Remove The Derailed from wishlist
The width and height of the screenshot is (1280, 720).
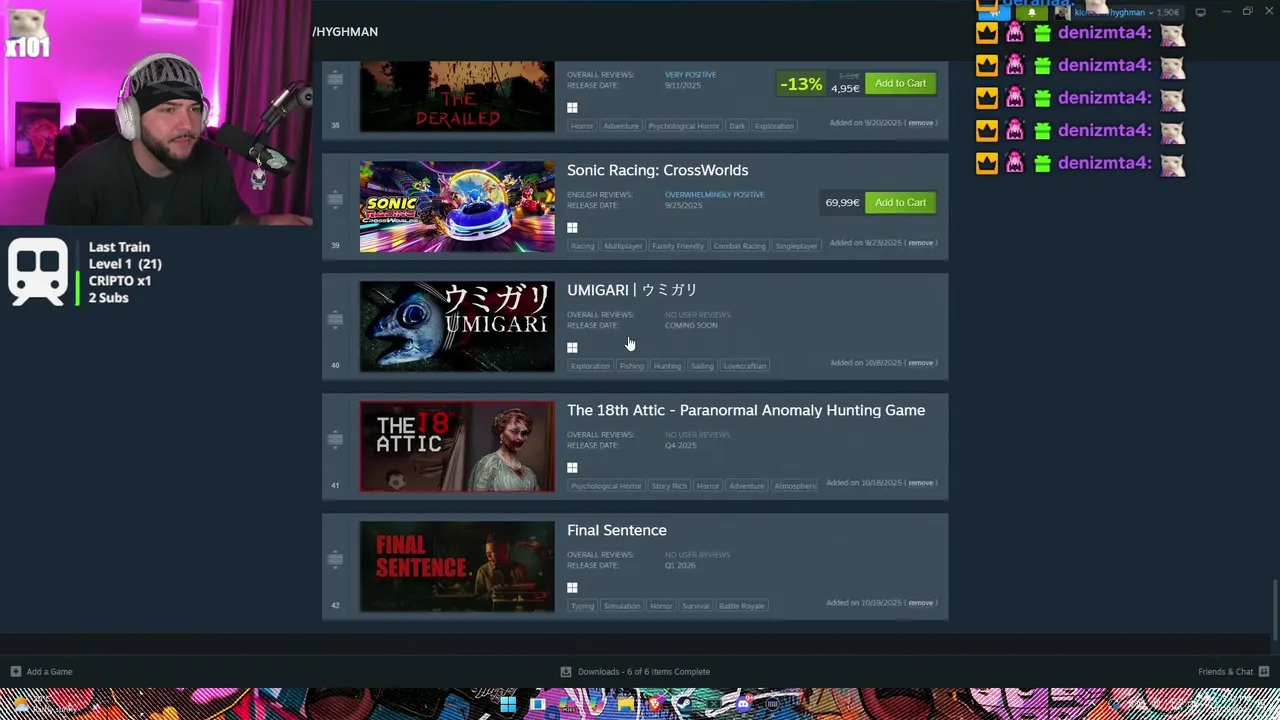[x=921, y=123]
